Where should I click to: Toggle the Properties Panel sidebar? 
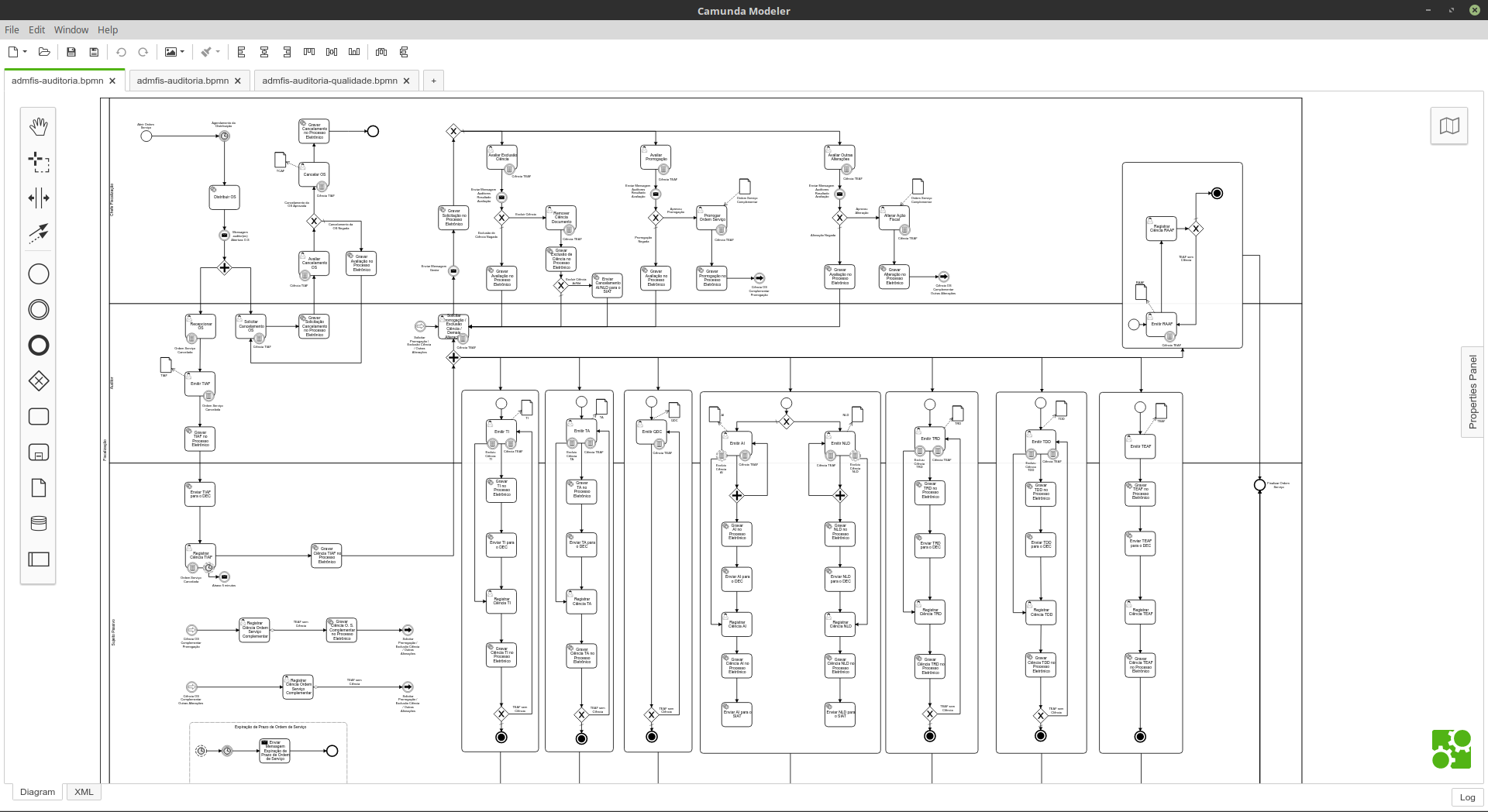(x=1472, y=392)
